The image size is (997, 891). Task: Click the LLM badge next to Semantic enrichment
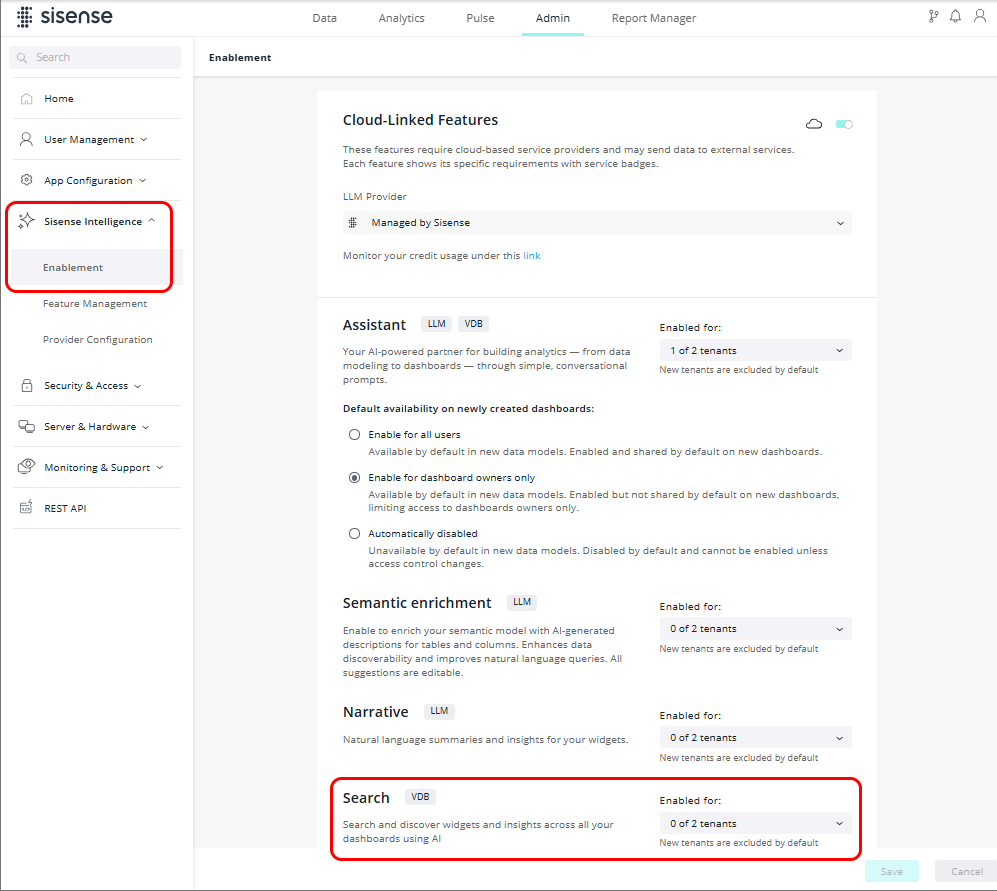521,602
